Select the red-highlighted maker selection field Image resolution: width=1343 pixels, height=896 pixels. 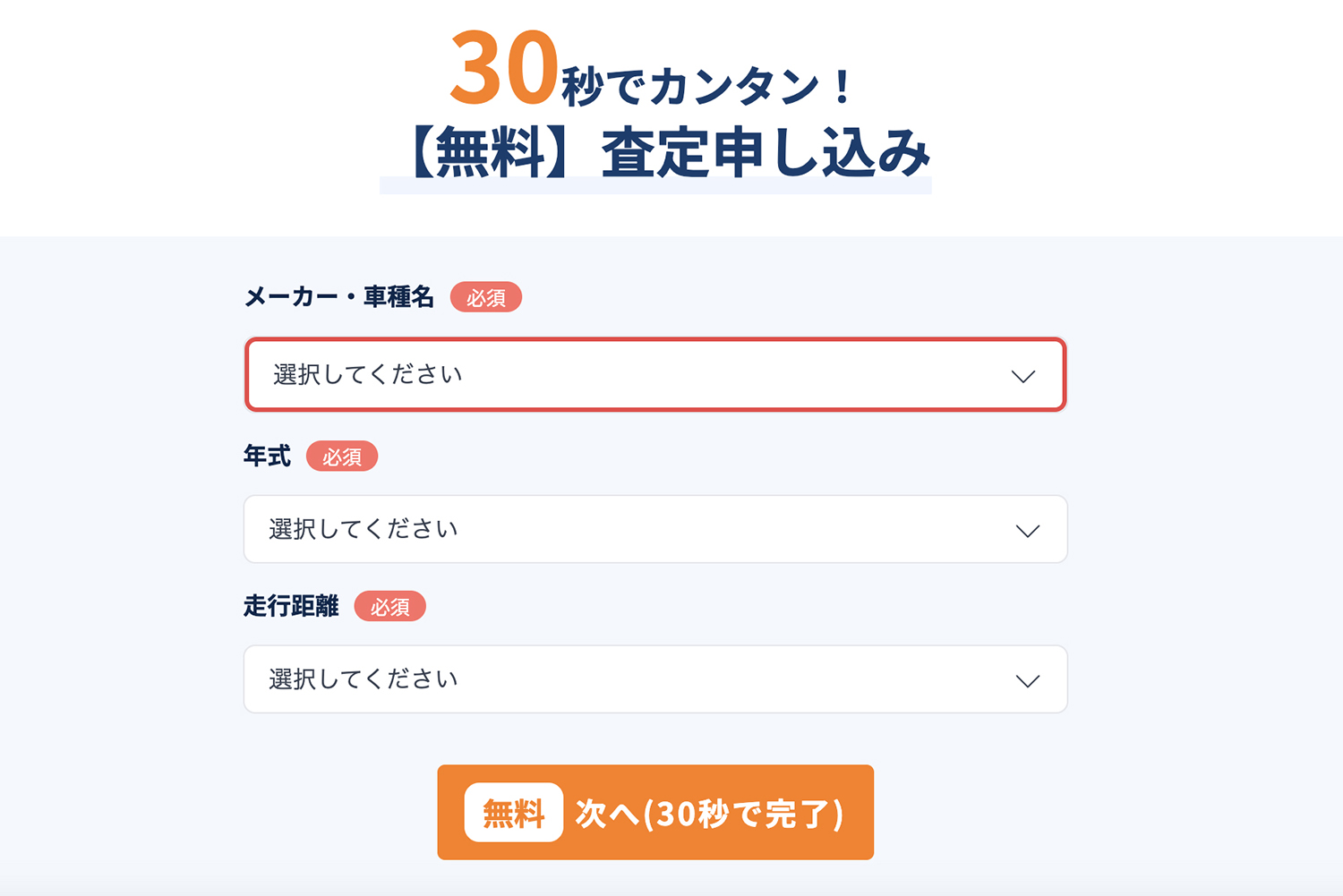(654, 375)
